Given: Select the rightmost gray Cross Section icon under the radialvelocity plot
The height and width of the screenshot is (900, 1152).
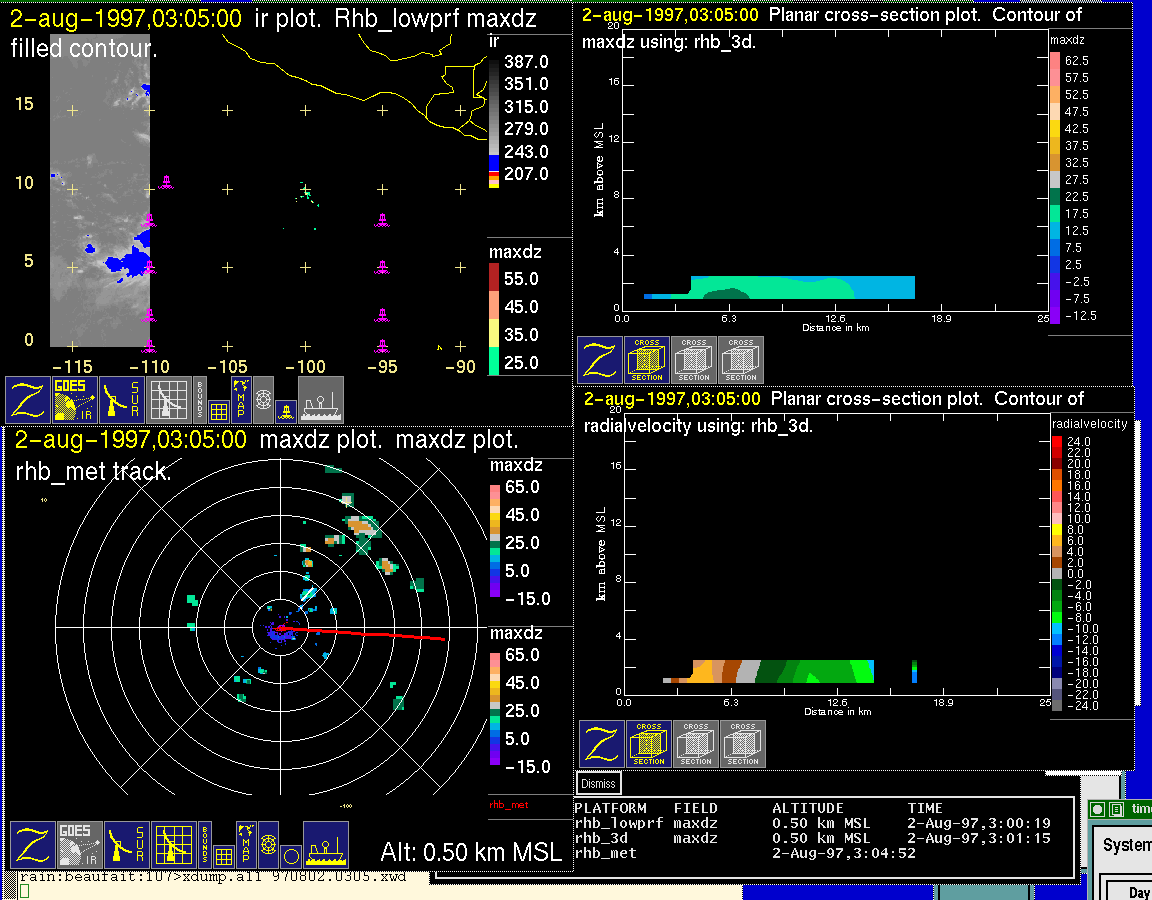Looking at the screenshot, I should [743, 744].
